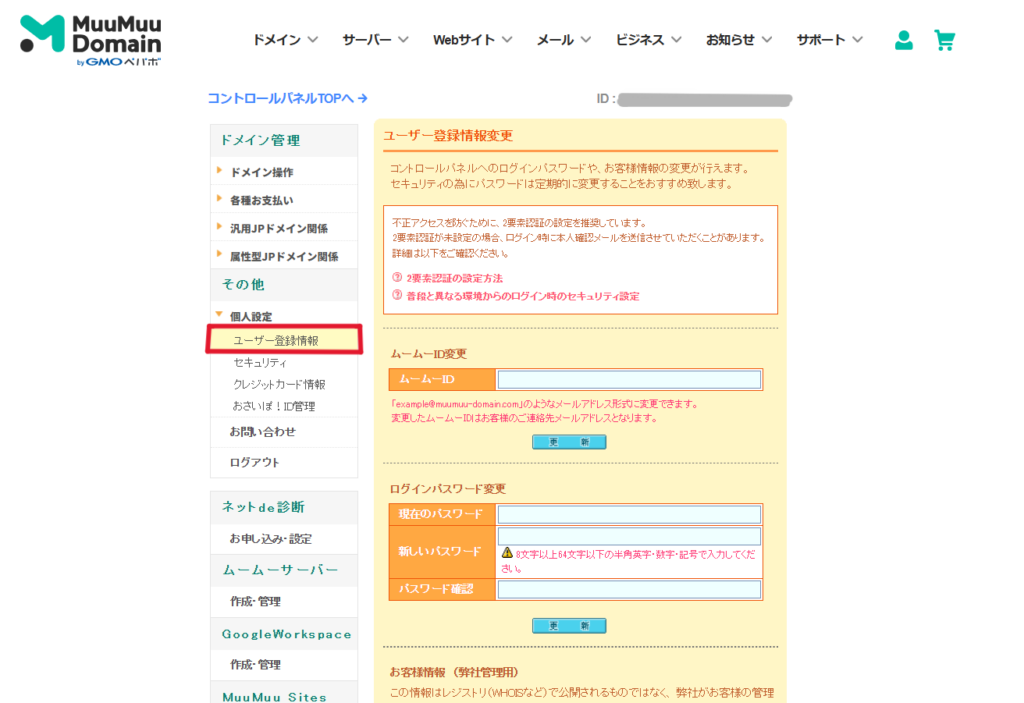Go to コントロールパネルTOPへ link
Screen dimensions: 1024x703
(x=287, y=98)
